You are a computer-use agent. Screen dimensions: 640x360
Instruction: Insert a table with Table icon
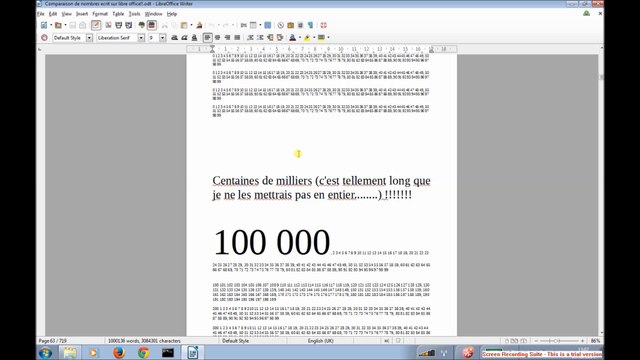pyautogui.click(x=253, y=25)
